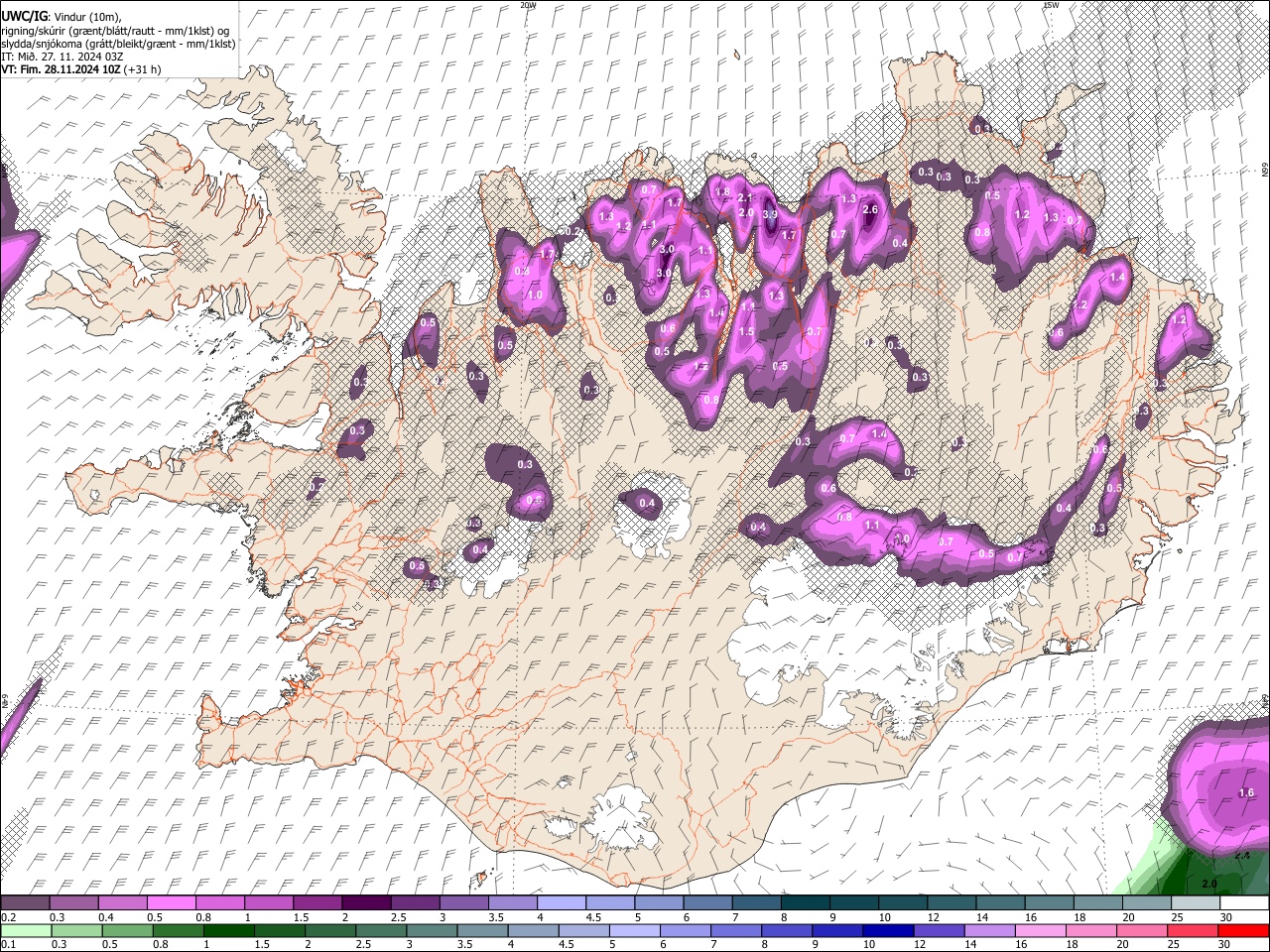Select upper legend swatch between 1 and 1.5
This screenshot has width=1270, height=952.
point(269,902)
